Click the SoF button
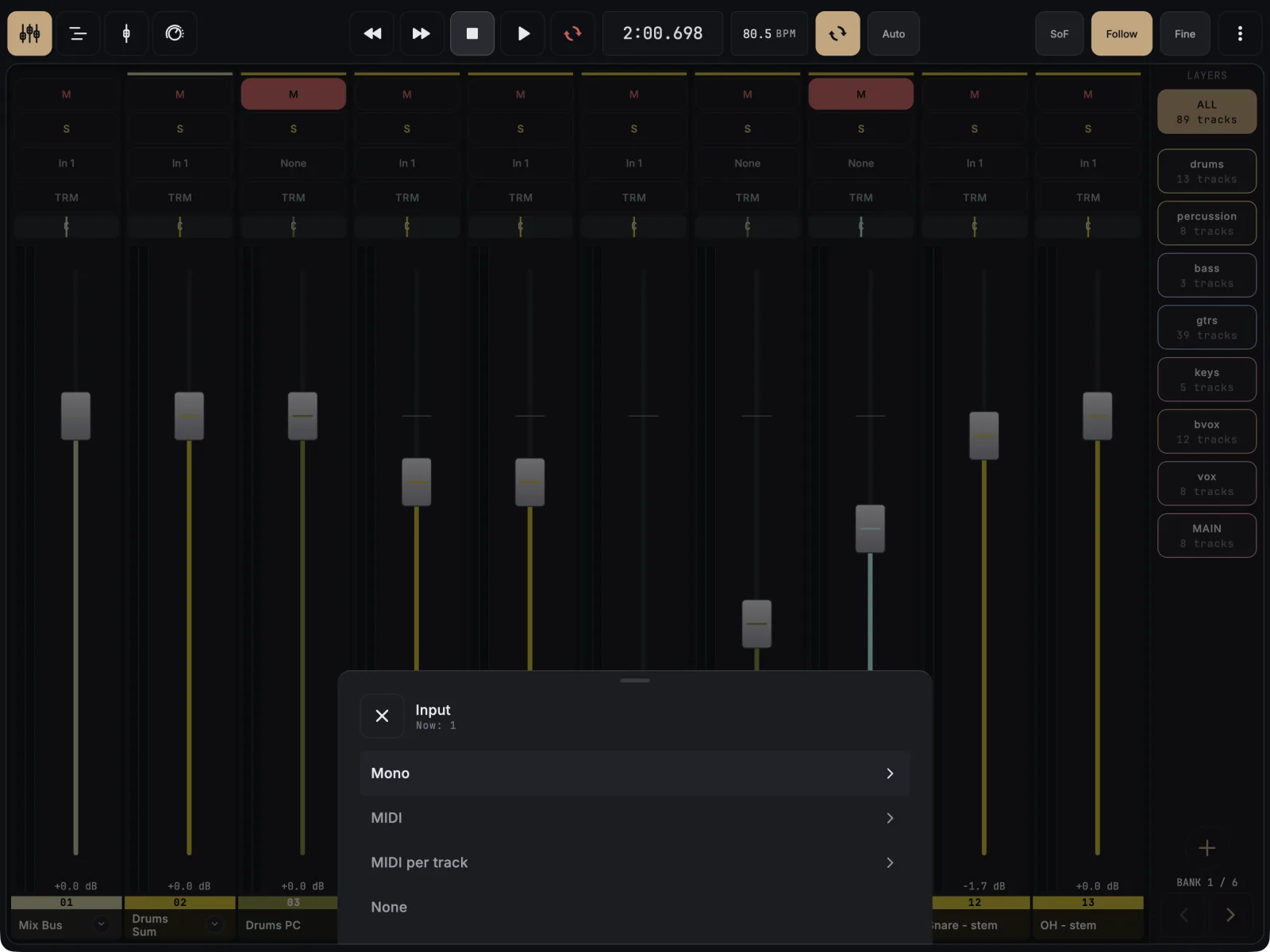This screenshot has height=952, width=1270. (1060, 33)
